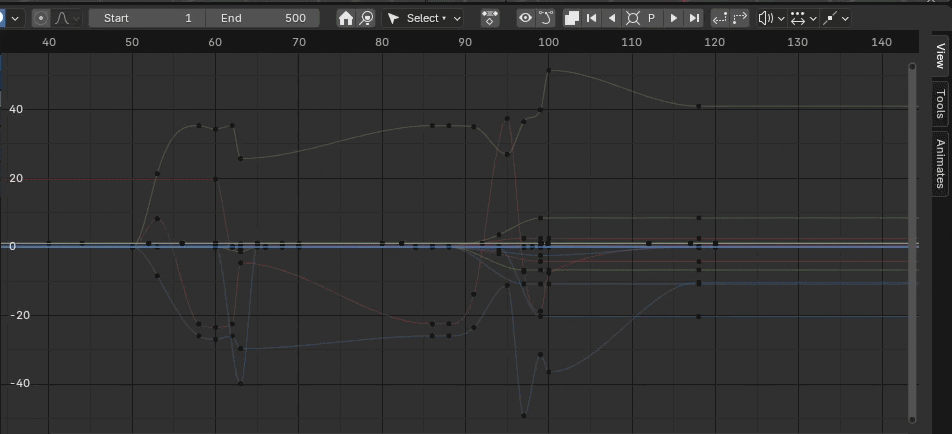Viewport: 952px width, 434px height.
Task: Click the home view-all icon
Action: pos(346,18)
